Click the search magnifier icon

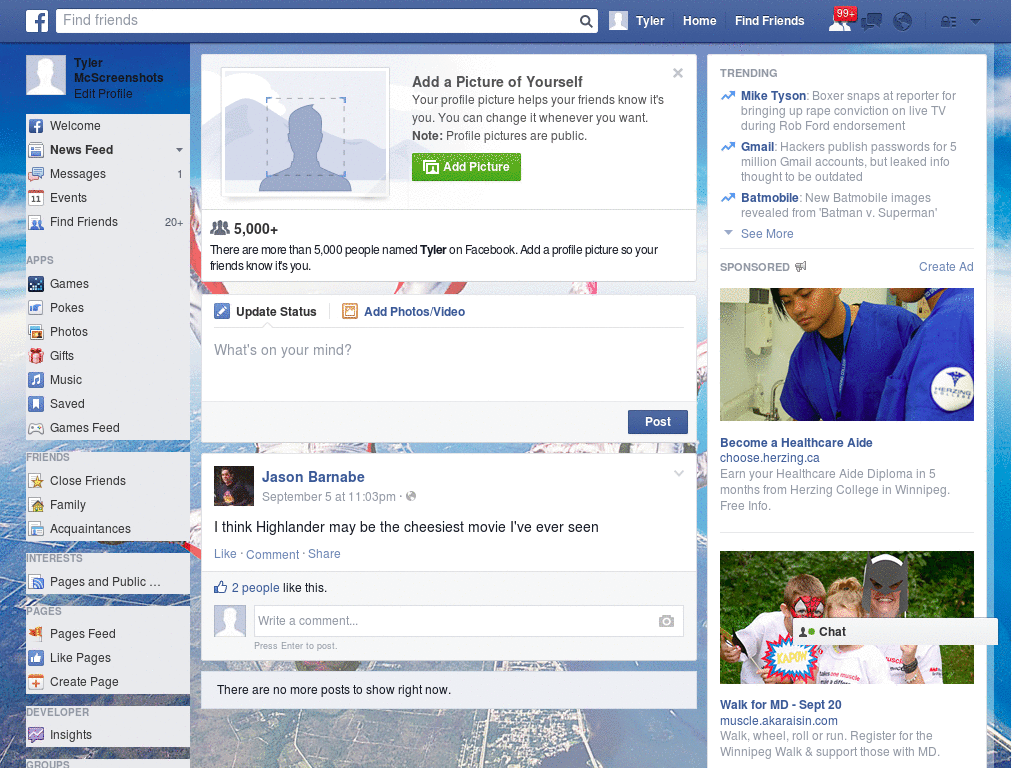[586, 22]
